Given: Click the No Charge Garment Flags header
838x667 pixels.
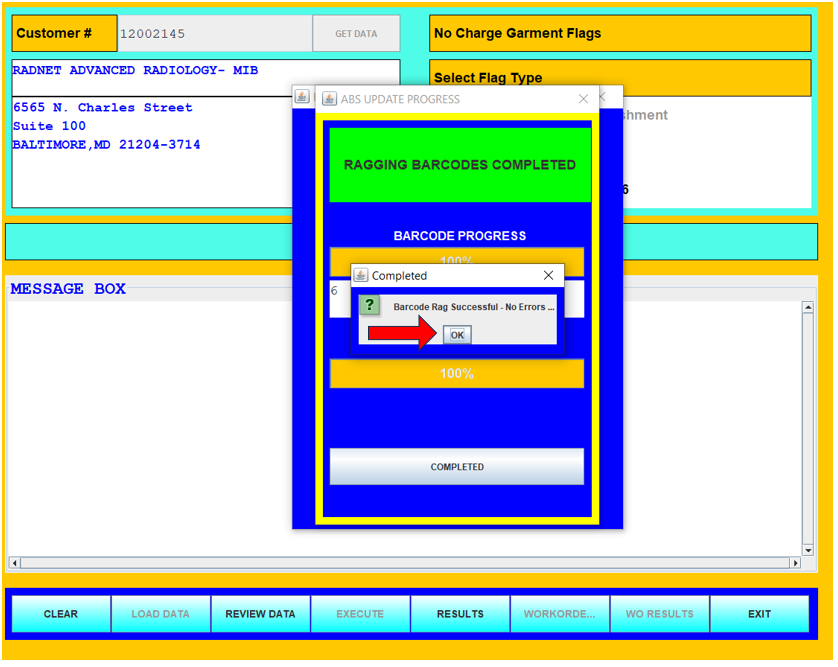Looking at the screenshot, I should (x=622, y=34).
